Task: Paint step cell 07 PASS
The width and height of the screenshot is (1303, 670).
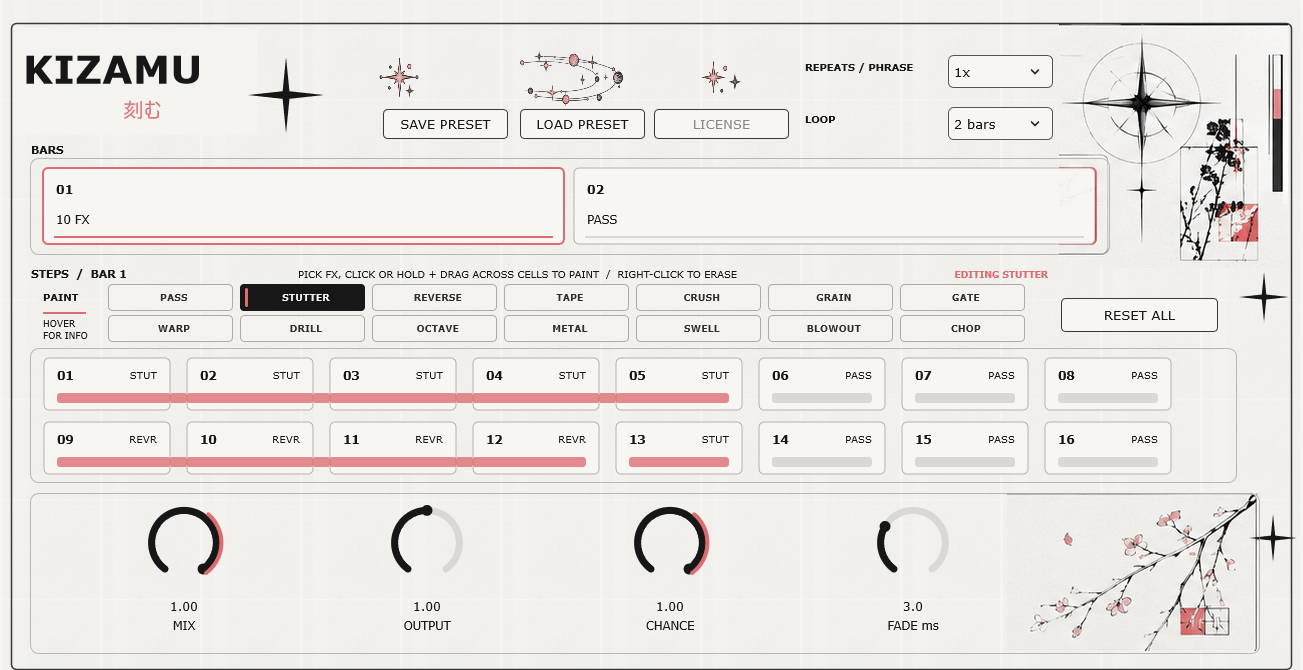Action: pyautogui.click(x=965, y=384)
